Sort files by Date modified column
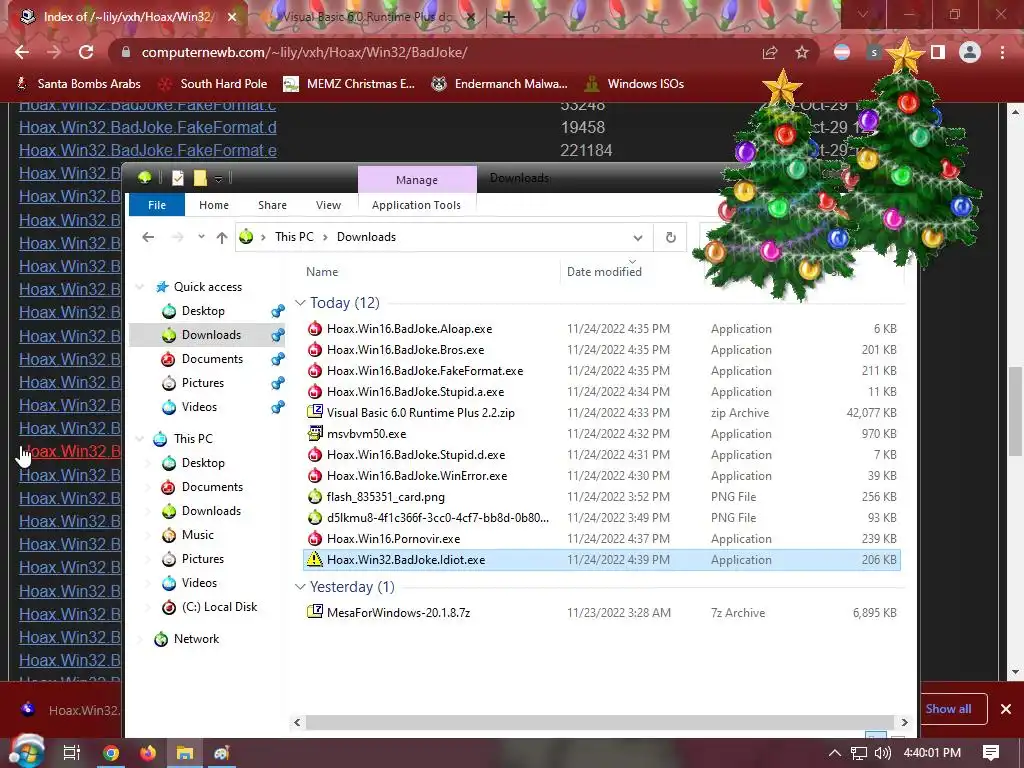 coord(604,272)
